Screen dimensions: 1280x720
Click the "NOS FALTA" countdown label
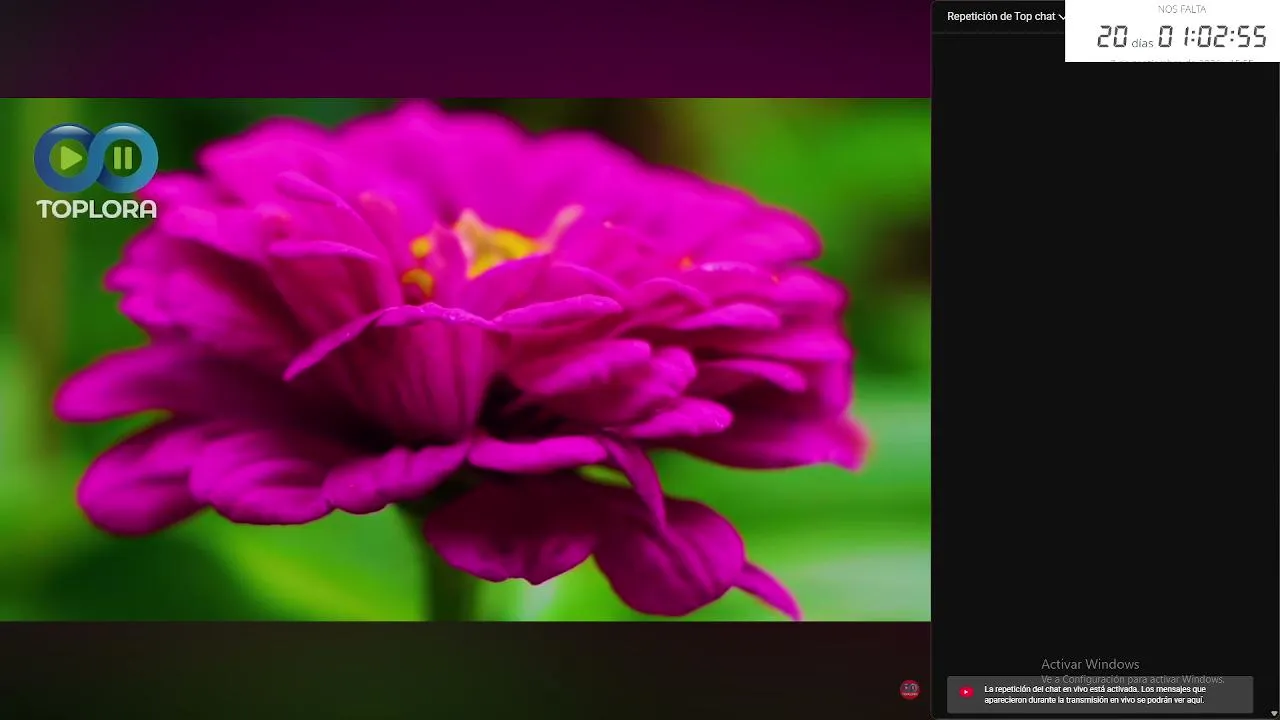1182,10
